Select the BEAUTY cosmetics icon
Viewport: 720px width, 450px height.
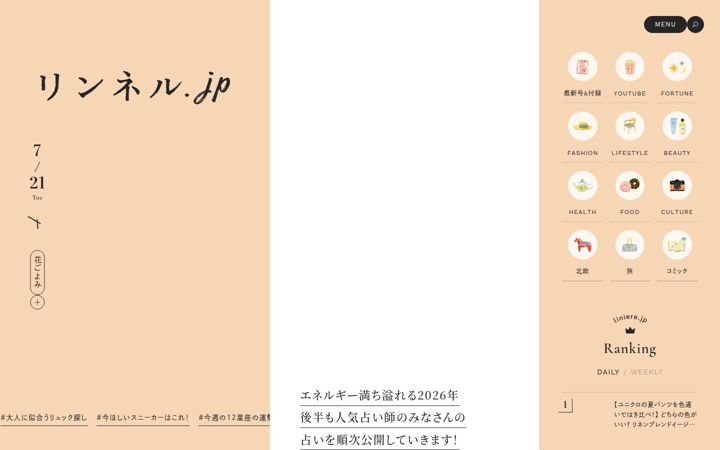677,126
